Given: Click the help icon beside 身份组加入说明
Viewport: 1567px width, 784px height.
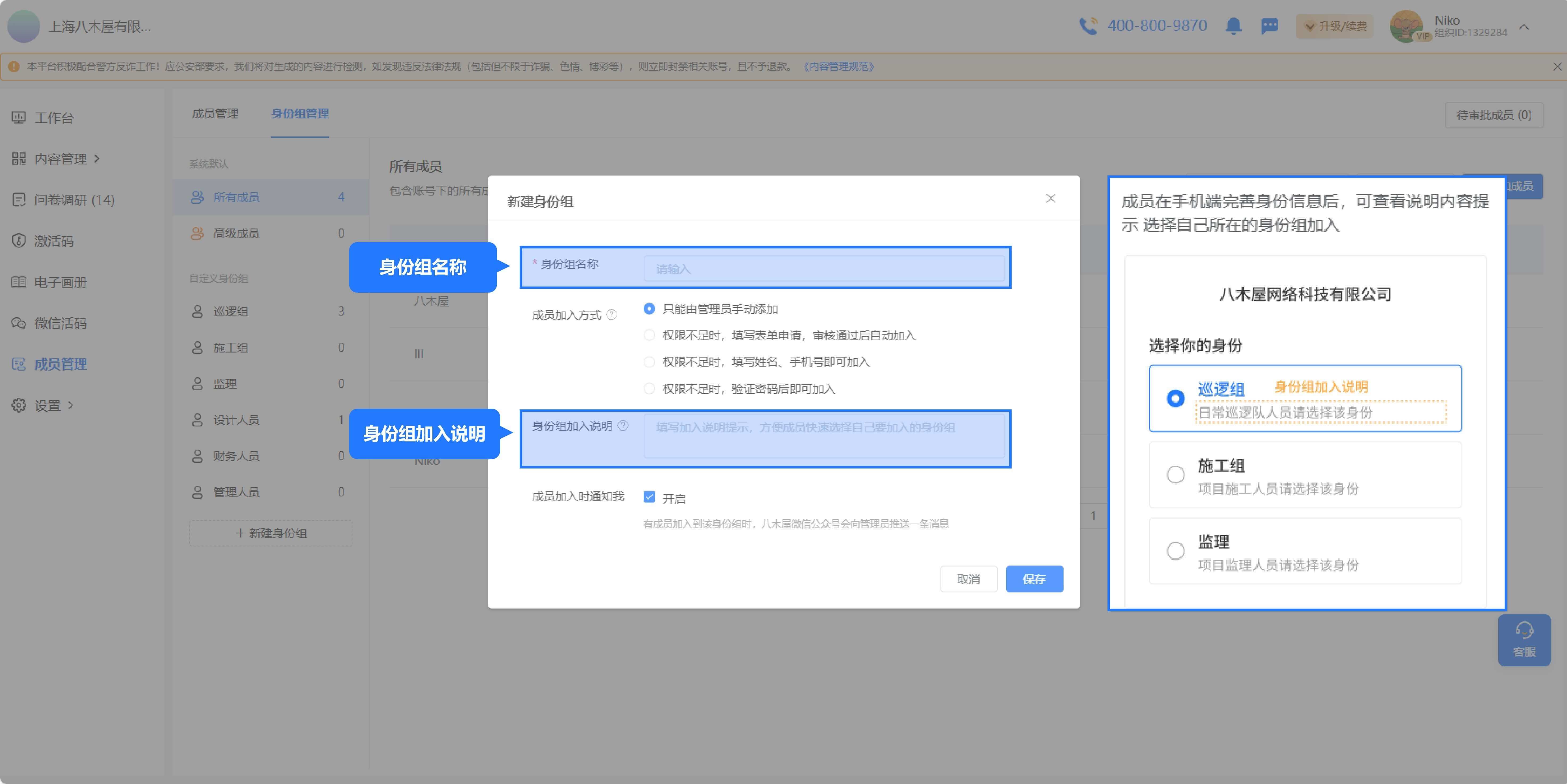Looking at the screenshot, I should coord(623,426).
